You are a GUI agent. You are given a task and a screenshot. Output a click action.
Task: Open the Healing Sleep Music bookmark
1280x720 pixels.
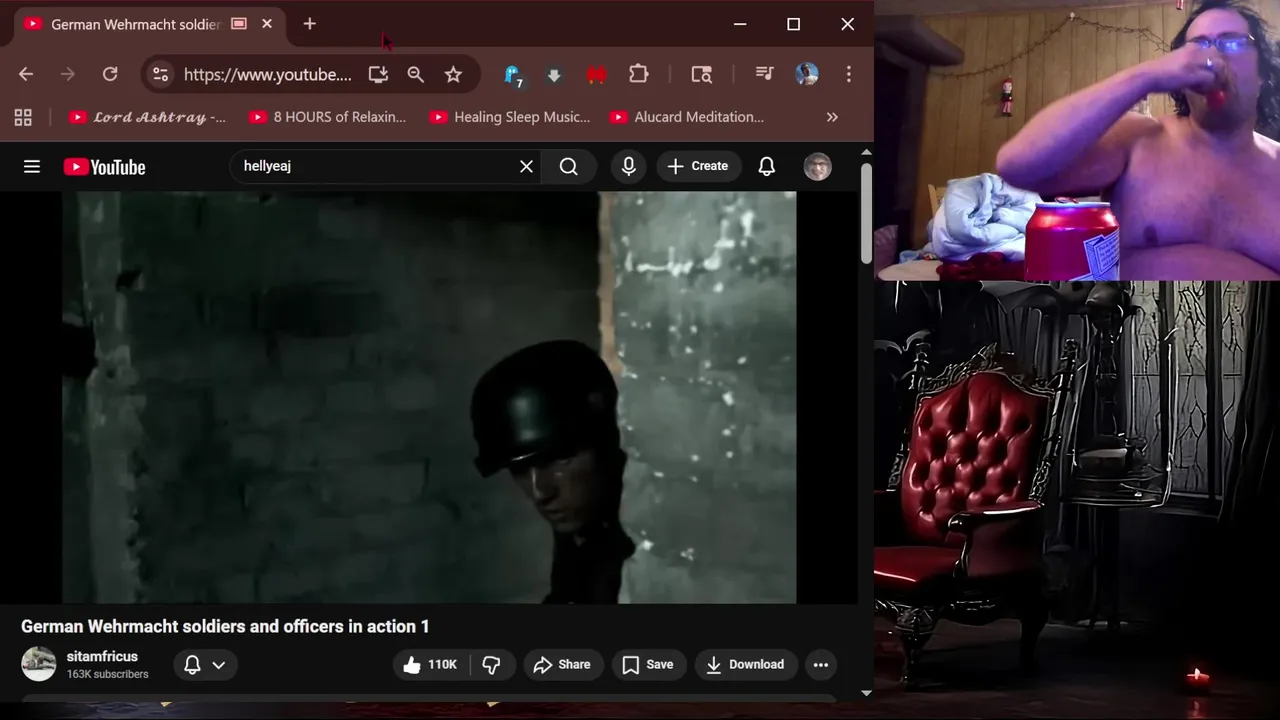click(510, 117)
